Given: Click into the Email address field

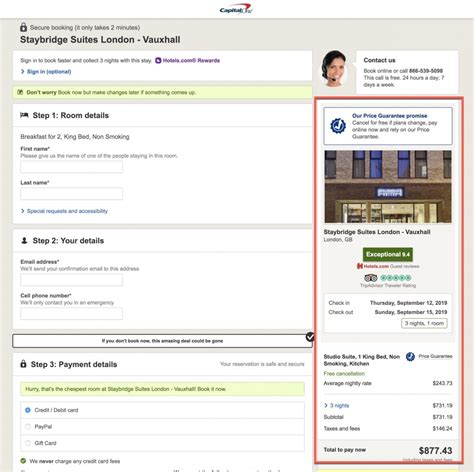Looking at the screenshot, I should pyautogui.click(x=72, y=280).
